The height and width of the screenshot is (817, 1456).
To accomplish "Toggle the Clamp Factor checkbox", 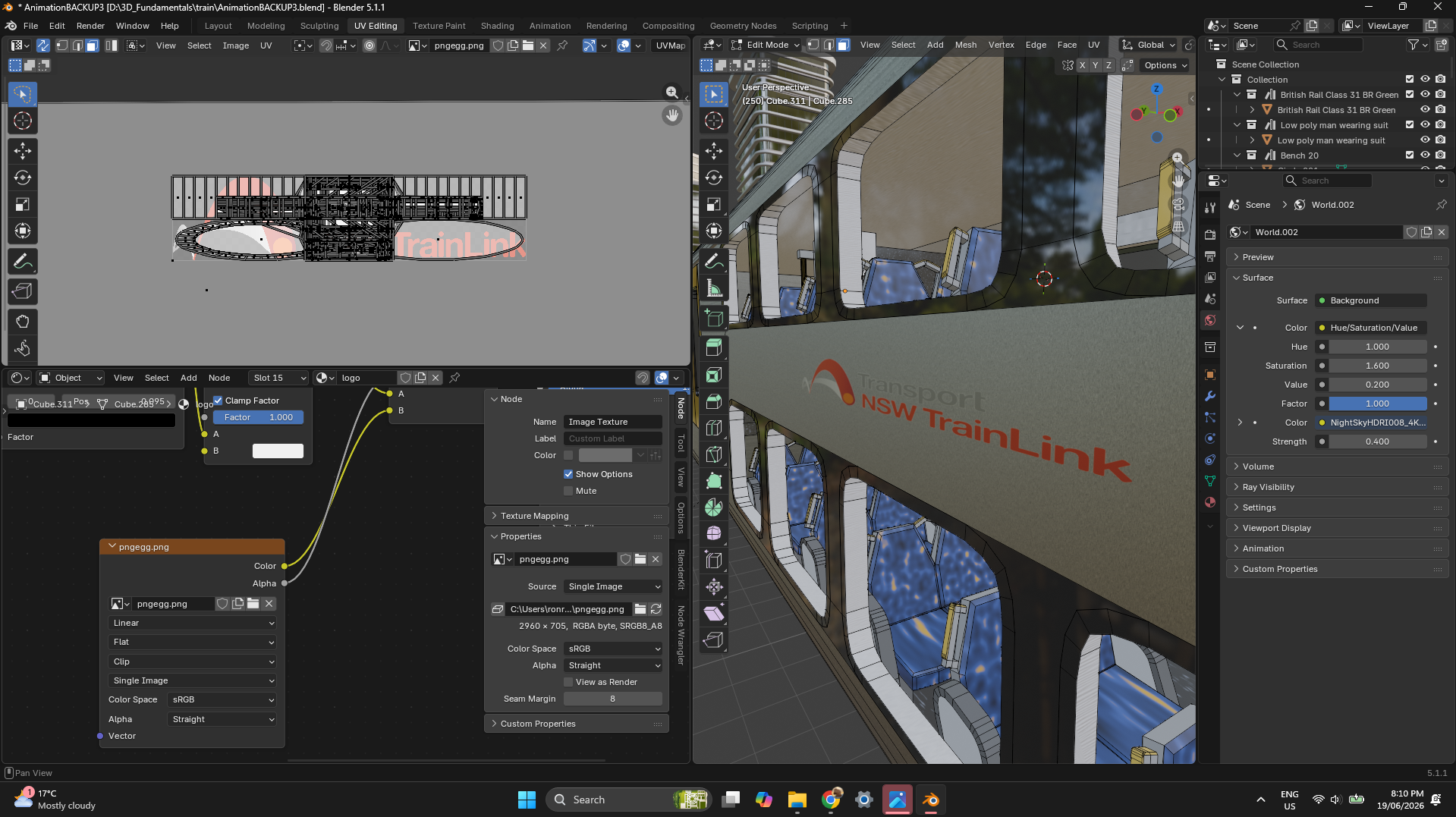I will tap(219, 401).
